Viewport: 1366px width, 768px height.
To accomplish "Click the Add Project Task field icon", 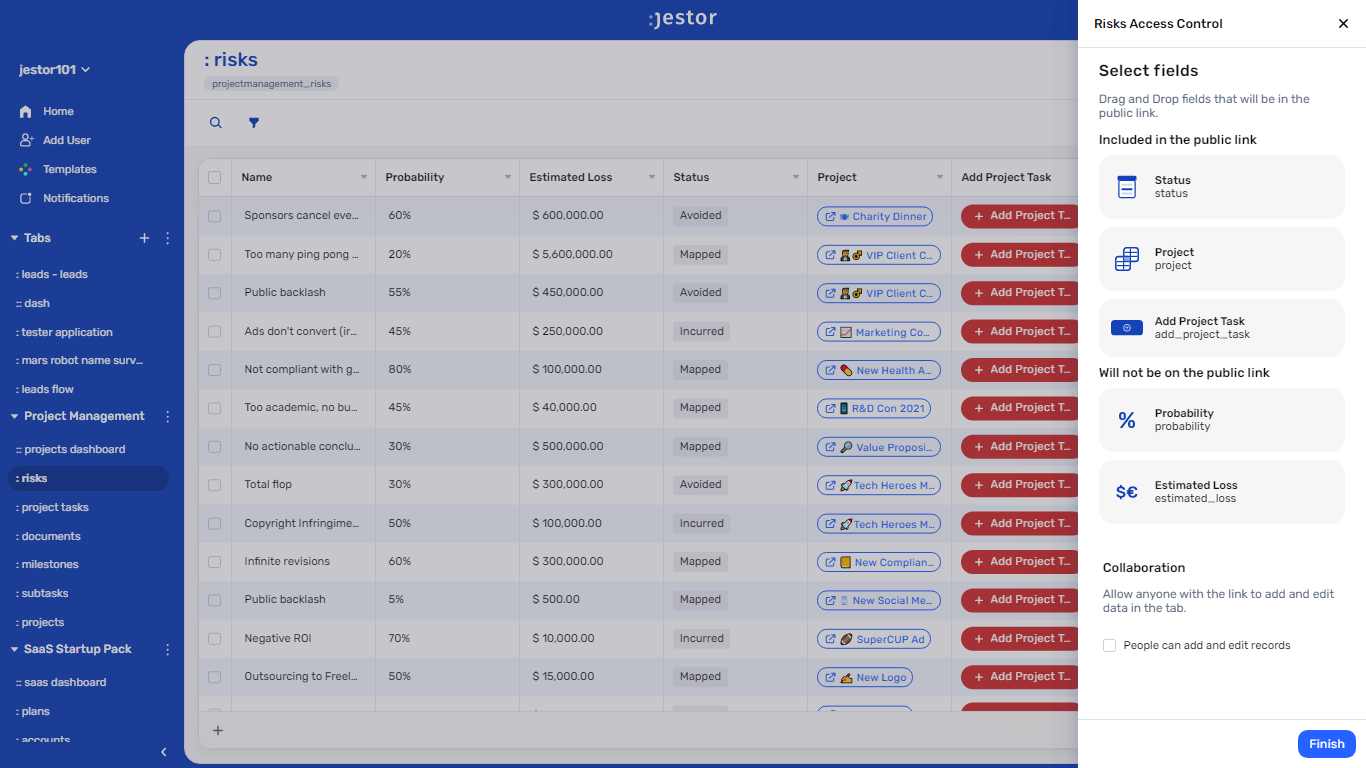I will pyautogui.click(x=1127, y=328).
